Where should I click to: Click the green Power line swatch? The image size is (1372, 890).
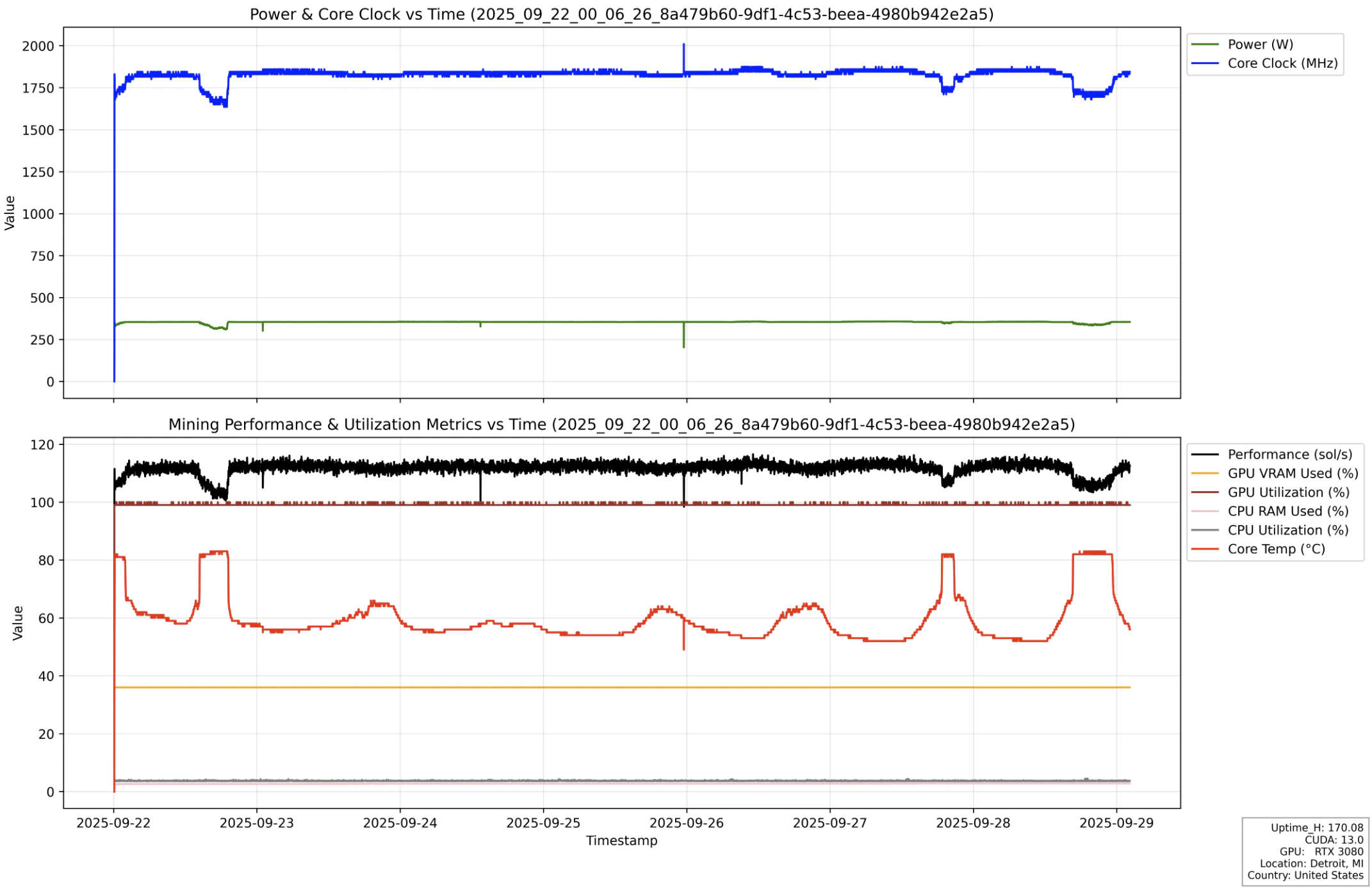(1204, 44)
